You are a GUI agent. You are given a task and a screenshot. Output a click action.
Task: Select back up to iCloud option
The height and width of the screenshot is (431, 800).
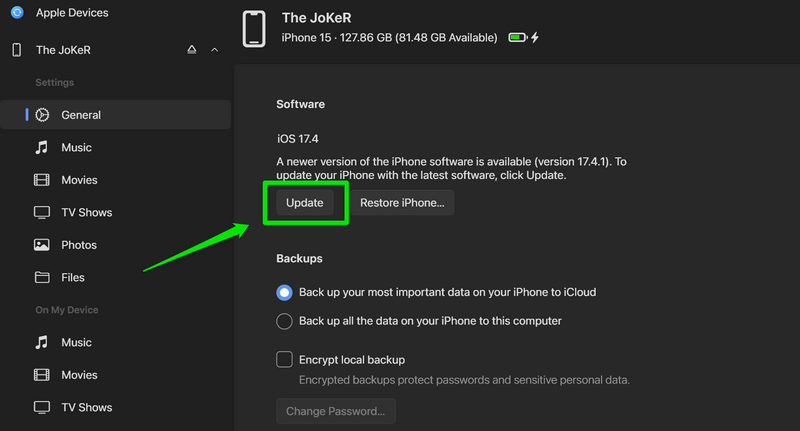[x=284, y=293]
